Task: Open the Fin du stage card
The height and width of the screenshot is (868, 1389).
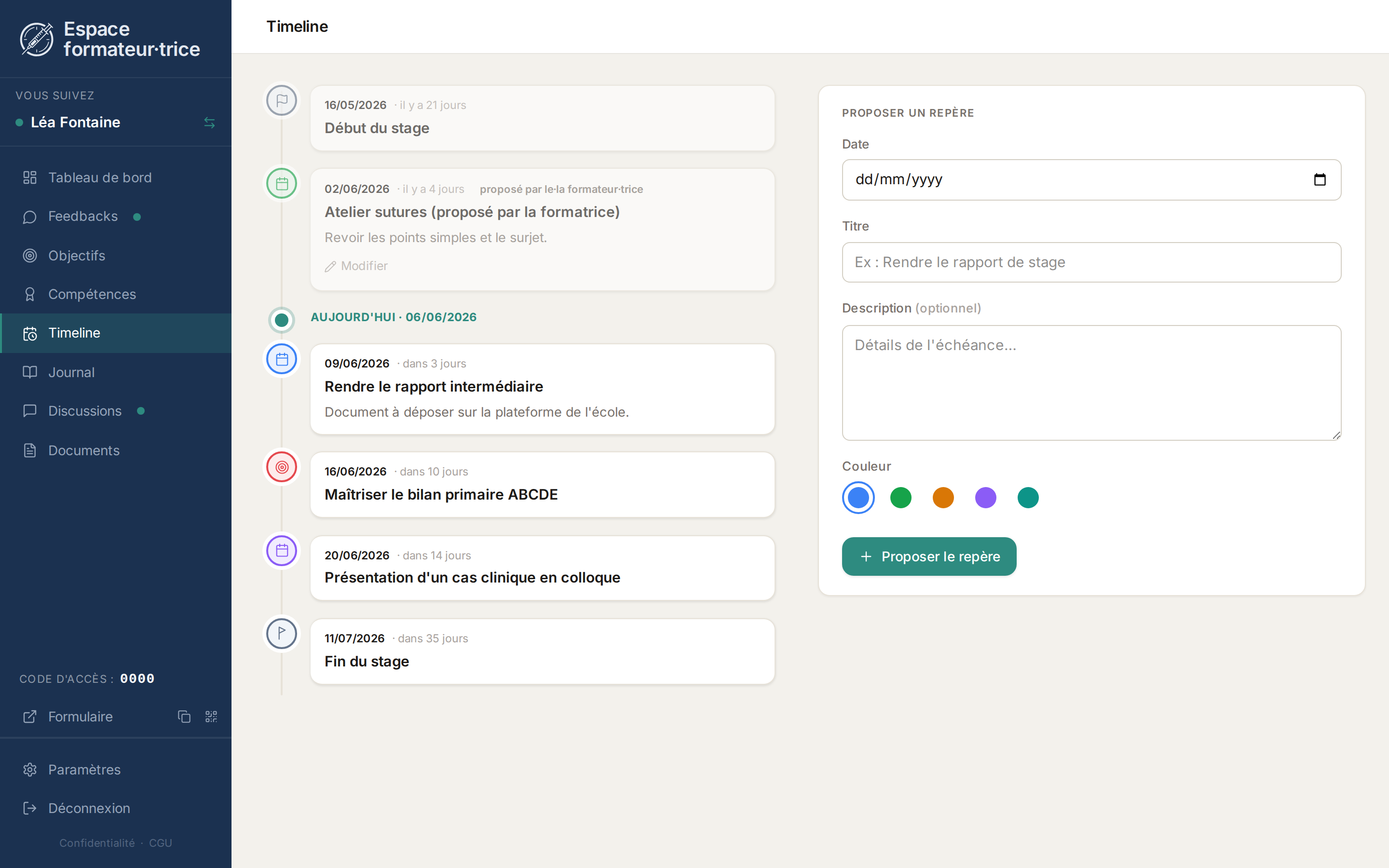Action: click(543, 651)
